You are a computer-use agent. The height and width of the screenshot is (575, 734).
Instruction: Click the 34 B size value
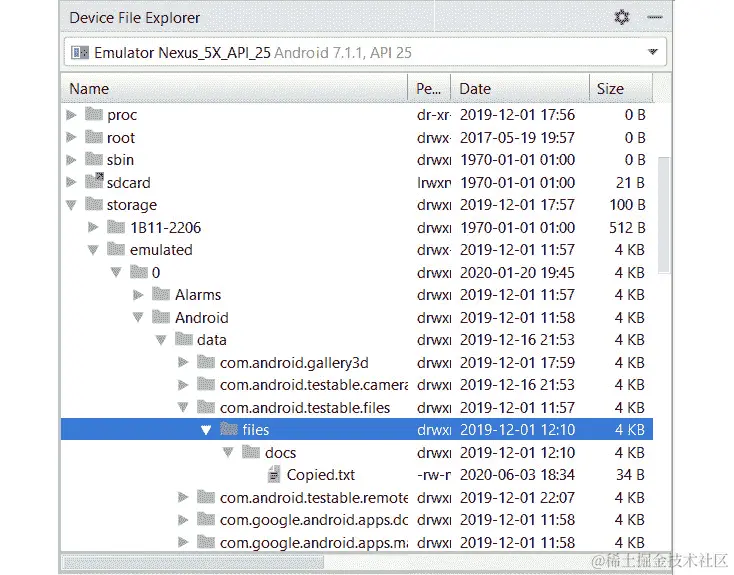631,475
